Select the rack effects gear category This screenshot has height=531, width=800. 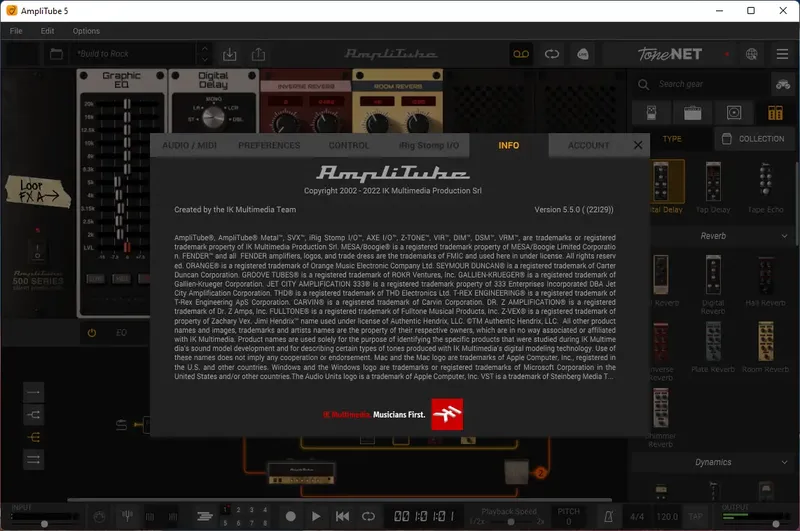point(775,113)
